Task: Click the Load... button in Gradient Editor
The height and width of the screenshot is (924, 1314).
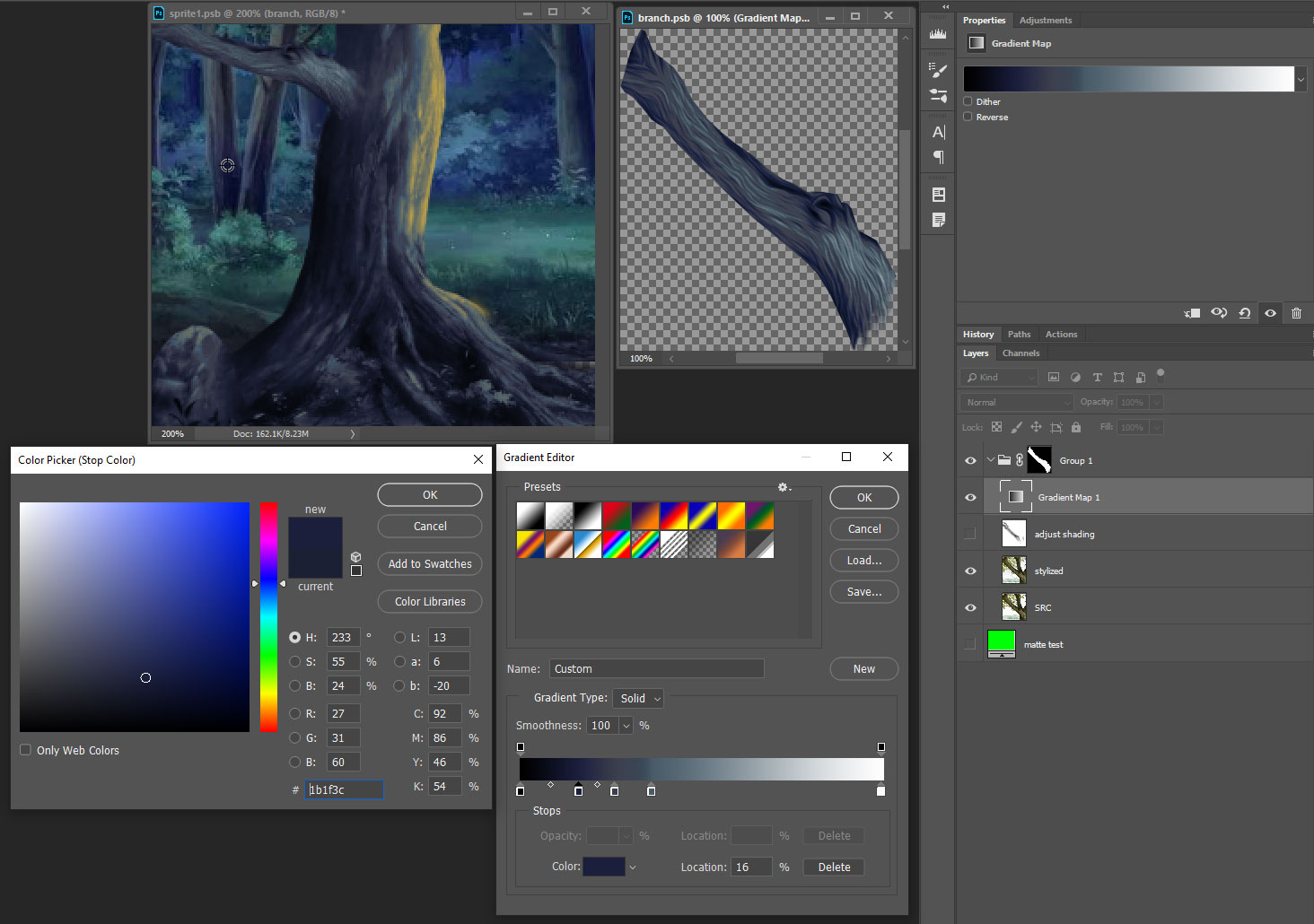Action: coord(863,561)
